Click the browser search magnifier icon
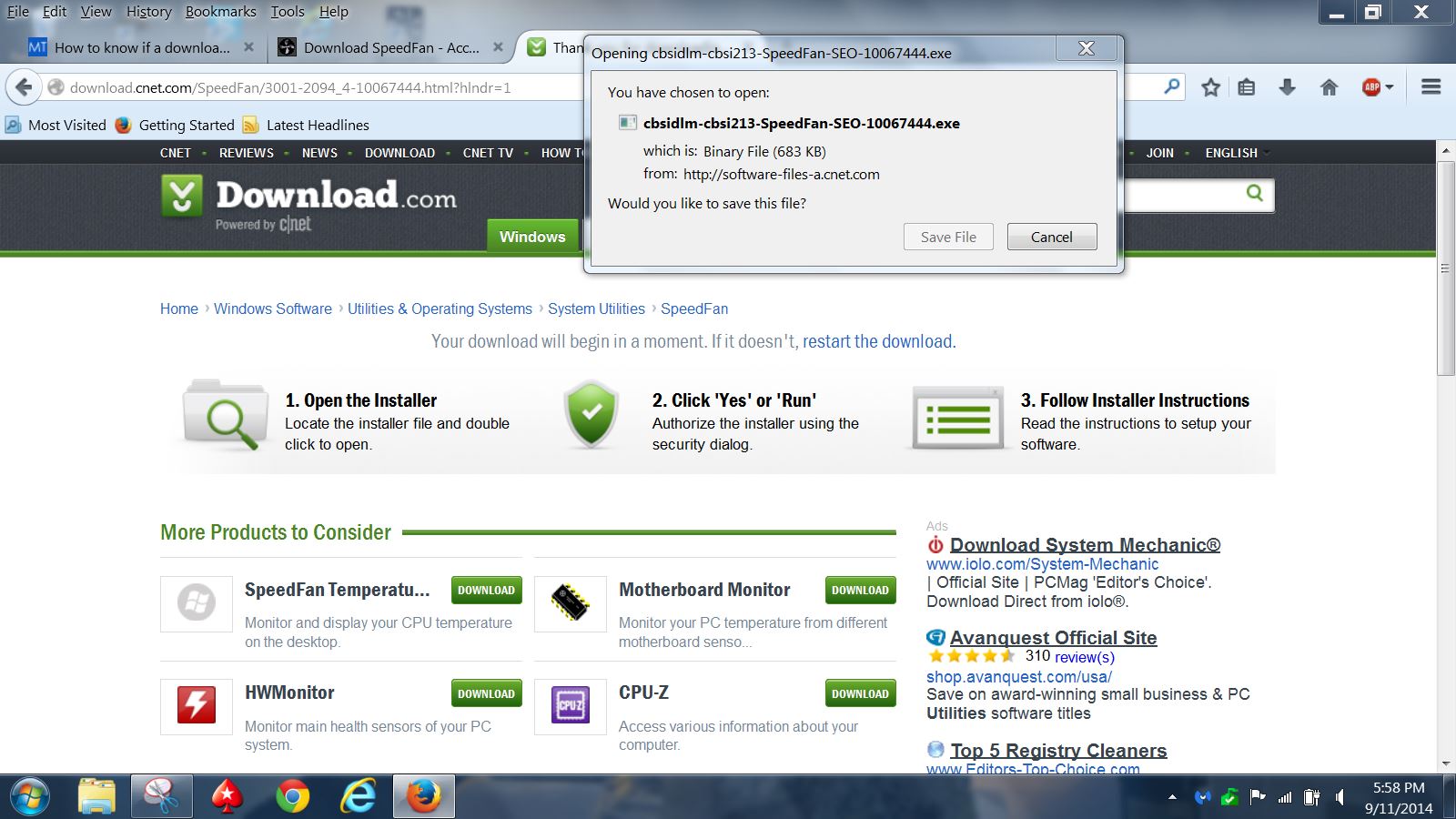 coord(1172,87)
